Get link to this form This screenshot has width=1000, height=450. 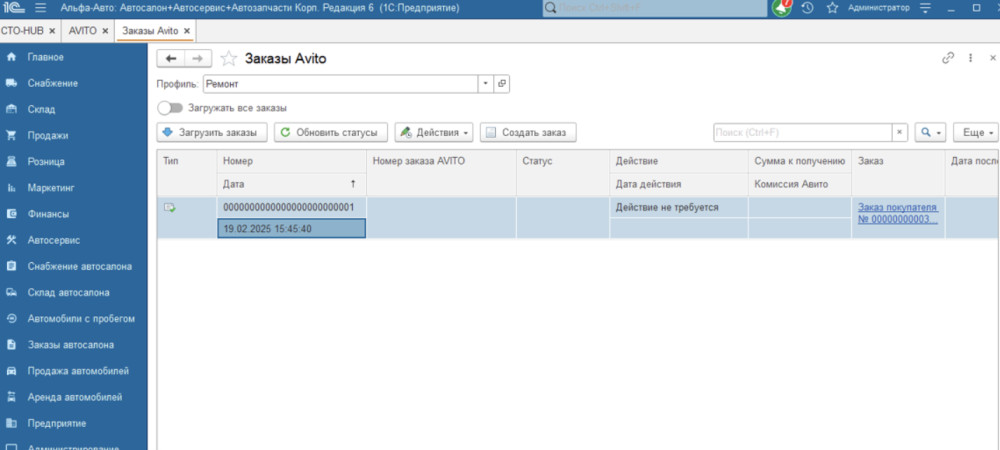tap(948, 58)
